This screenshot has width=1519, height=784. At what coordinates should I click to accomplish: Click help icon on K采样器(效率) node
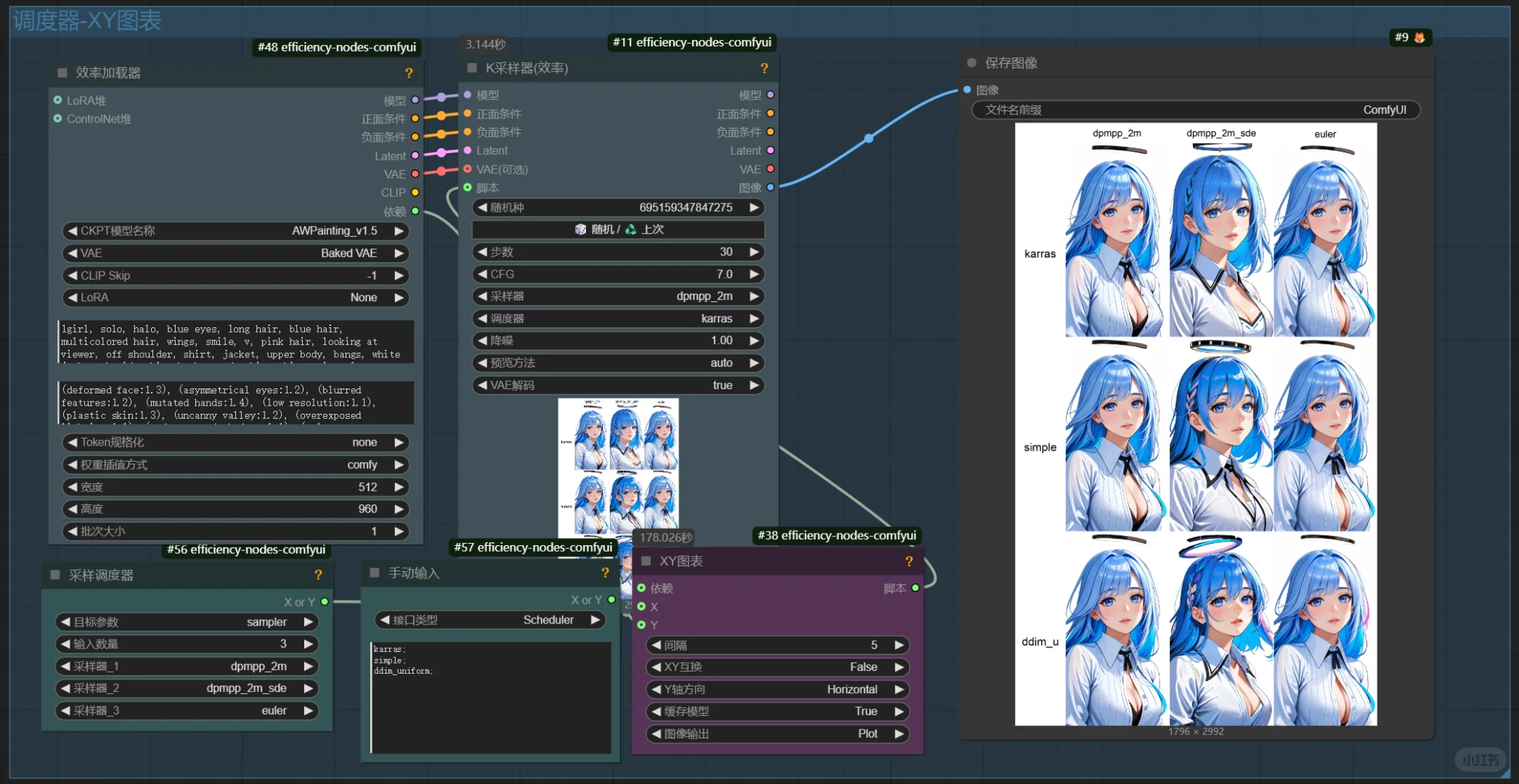pos(764,68)
